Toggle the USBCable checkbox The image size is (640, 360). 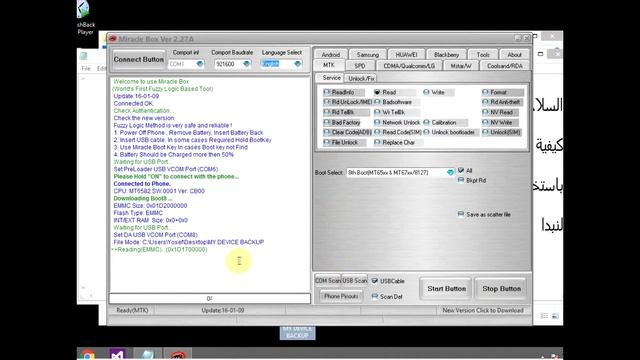point(375,281)
